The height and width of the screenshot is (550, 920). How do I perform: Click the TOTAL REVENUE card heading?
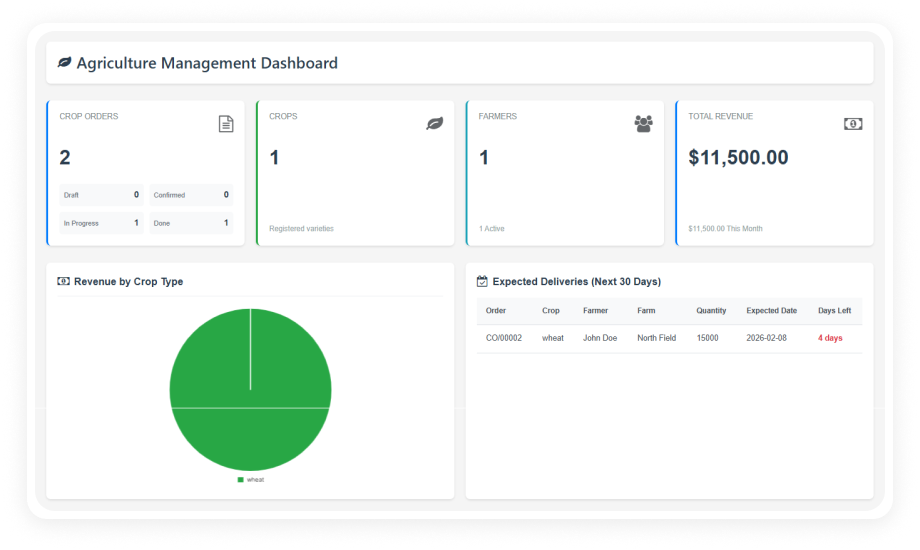tap(721, 116)
